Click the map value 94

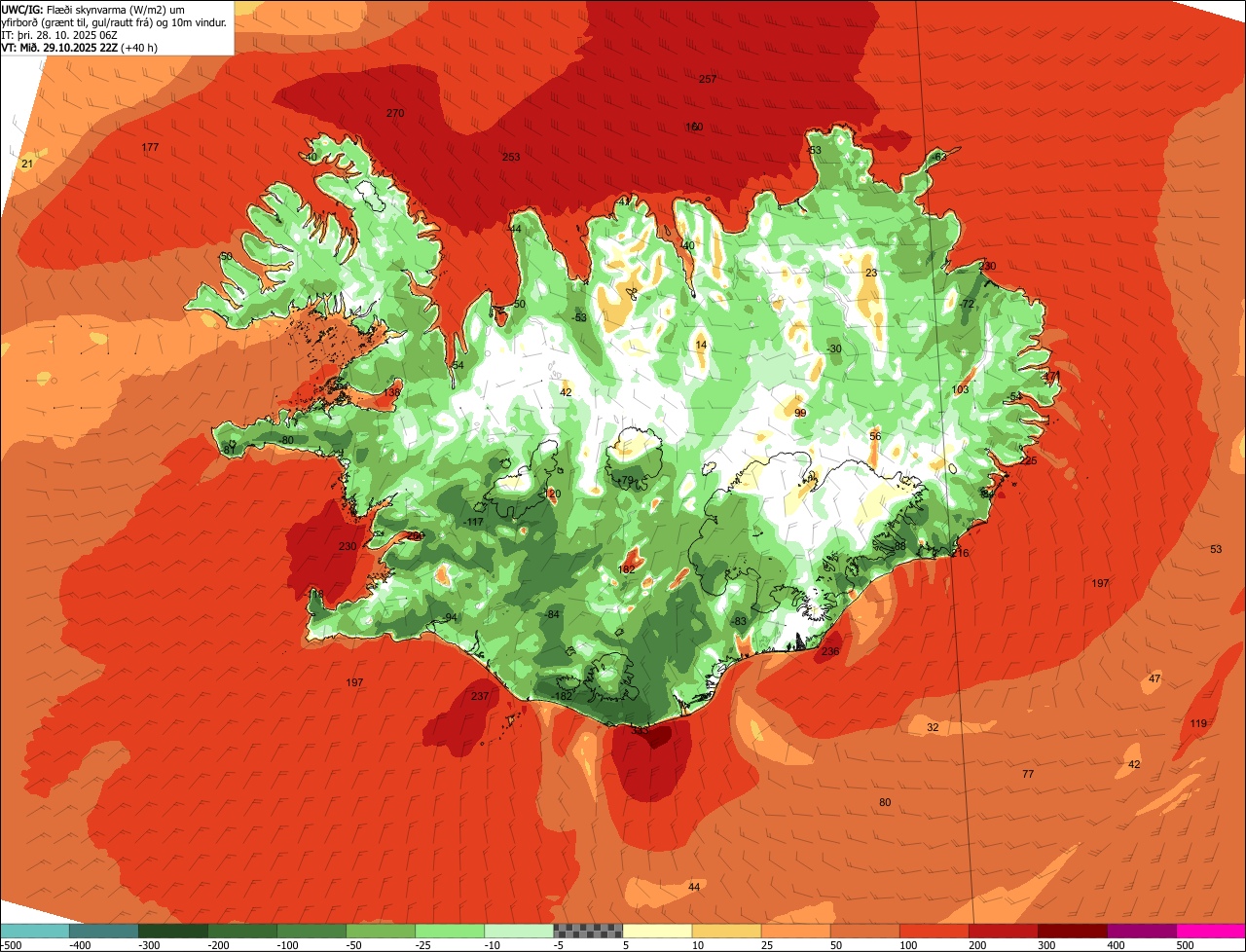[451, 618]
